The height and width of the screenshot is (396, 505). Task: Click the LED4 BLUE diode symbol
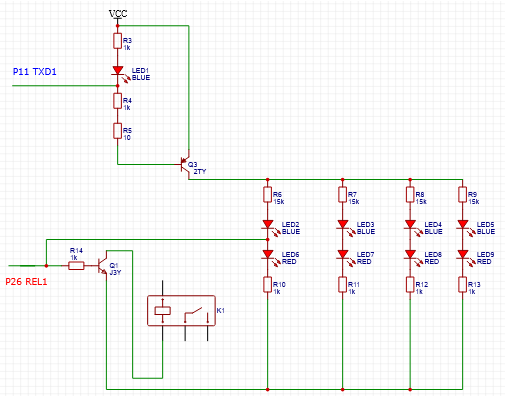pyautogui.click(x=411, y=225)
